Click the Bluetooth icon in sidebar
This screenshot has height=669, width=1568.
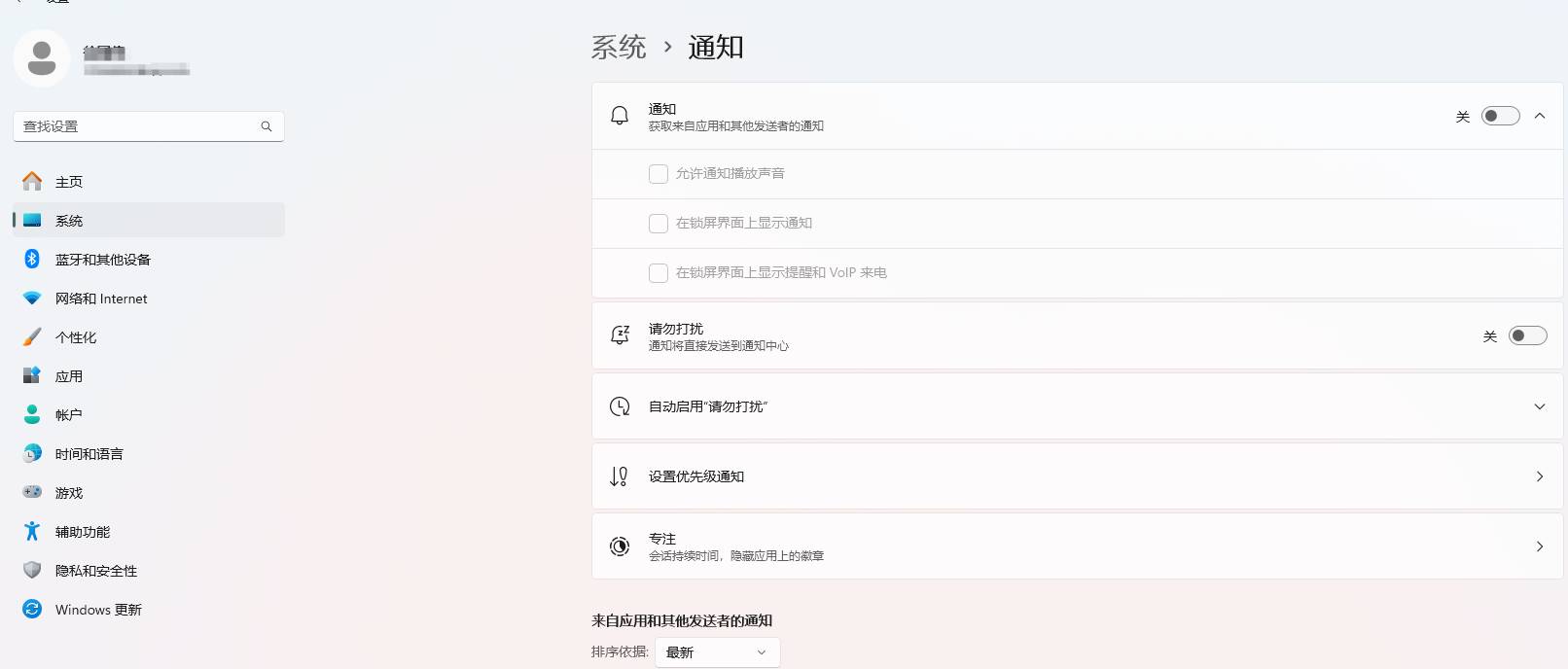pos(32,259)
